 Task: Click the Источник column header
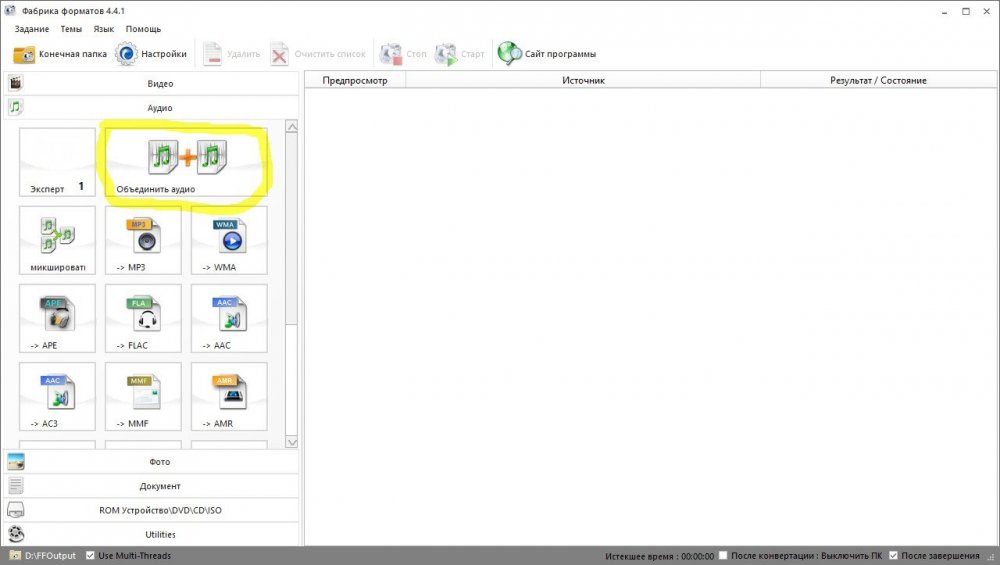click(x=583, y=80)
